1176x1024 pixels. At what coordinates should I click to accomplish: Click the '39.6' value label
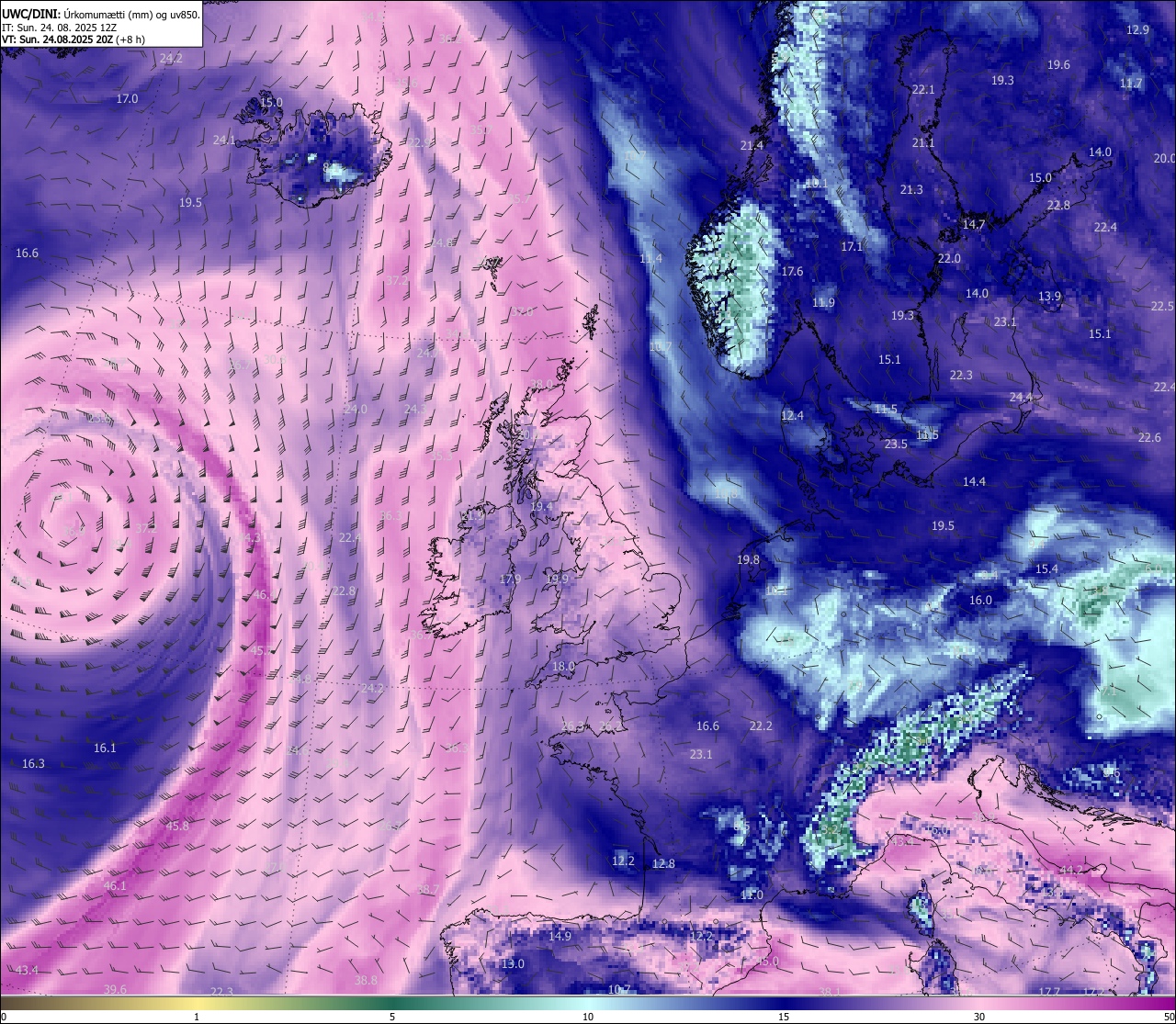point(115,989)
